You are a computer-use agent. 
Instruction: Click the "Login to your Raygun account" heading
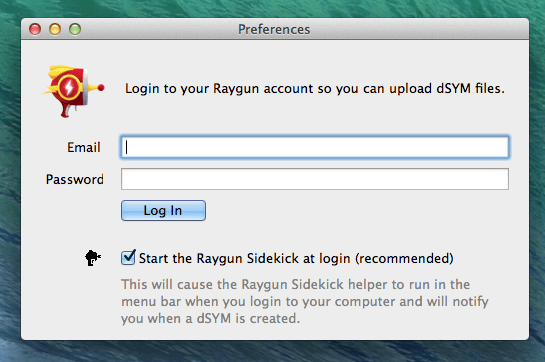tap(315, 89)
